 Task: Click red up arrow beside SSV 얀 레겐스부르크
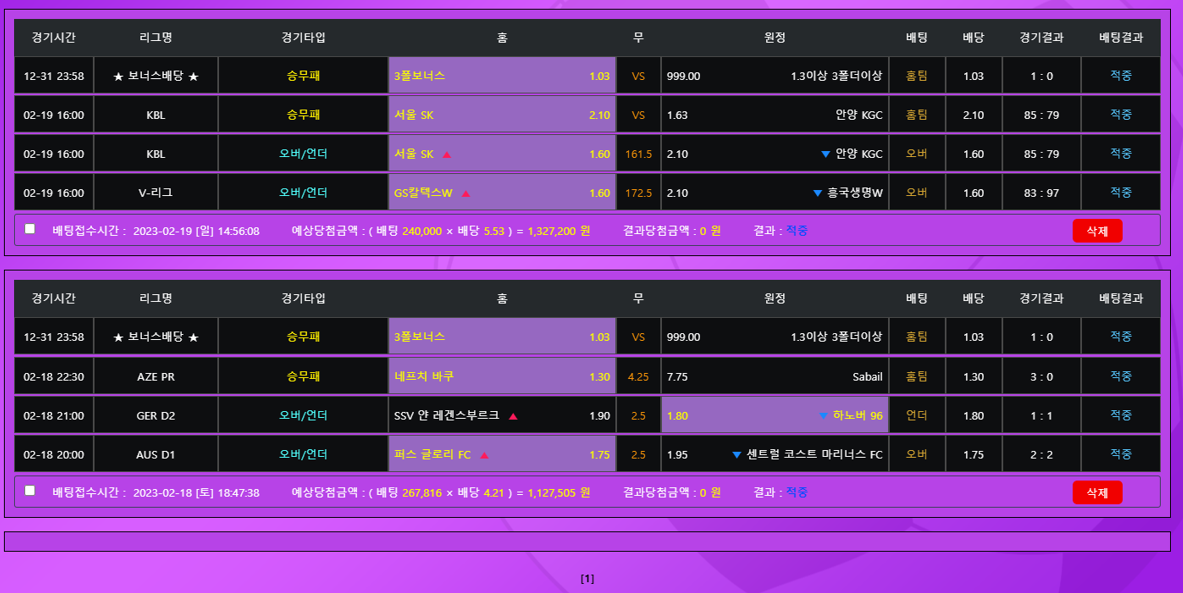(513, 416)
